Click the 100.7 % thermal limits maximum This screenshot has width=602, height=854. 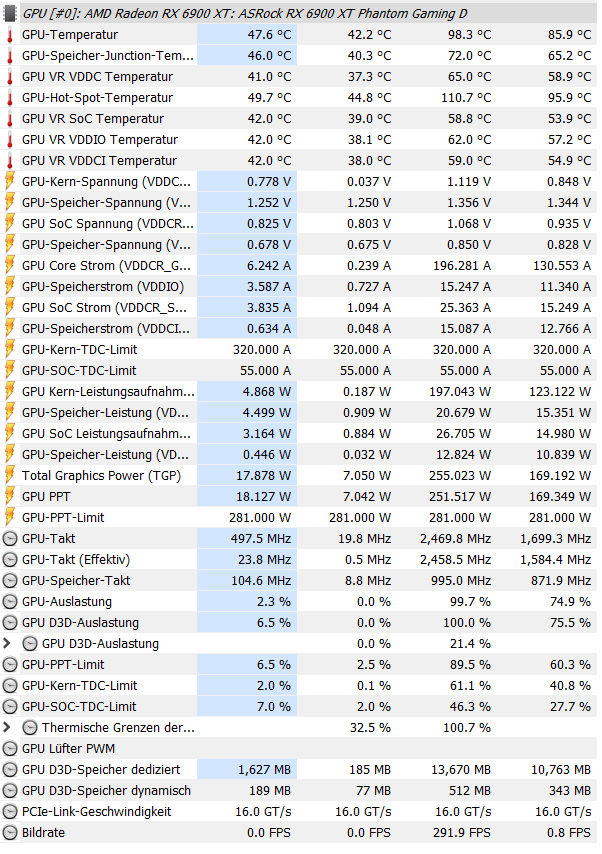tap(467, 728)
